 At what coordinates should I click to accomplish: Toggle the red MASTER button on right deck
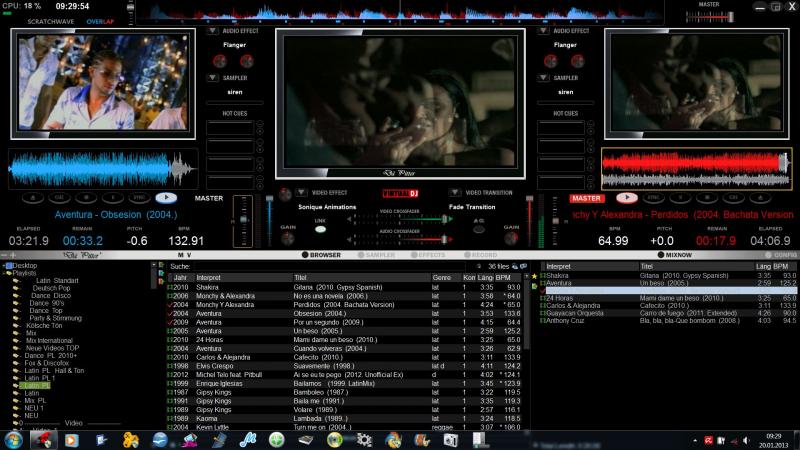click(586, 198)
